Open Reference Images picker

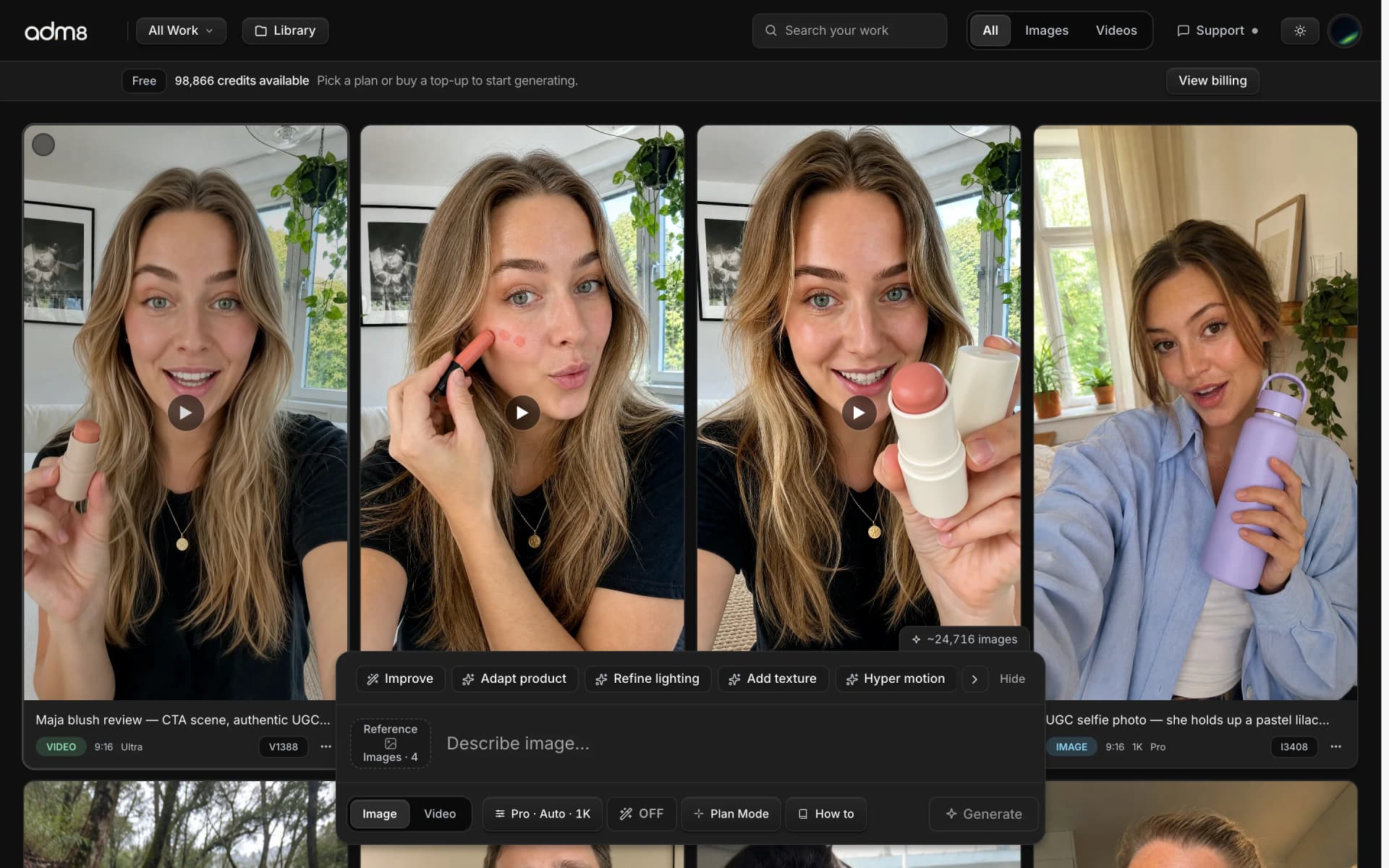point(391,743)
